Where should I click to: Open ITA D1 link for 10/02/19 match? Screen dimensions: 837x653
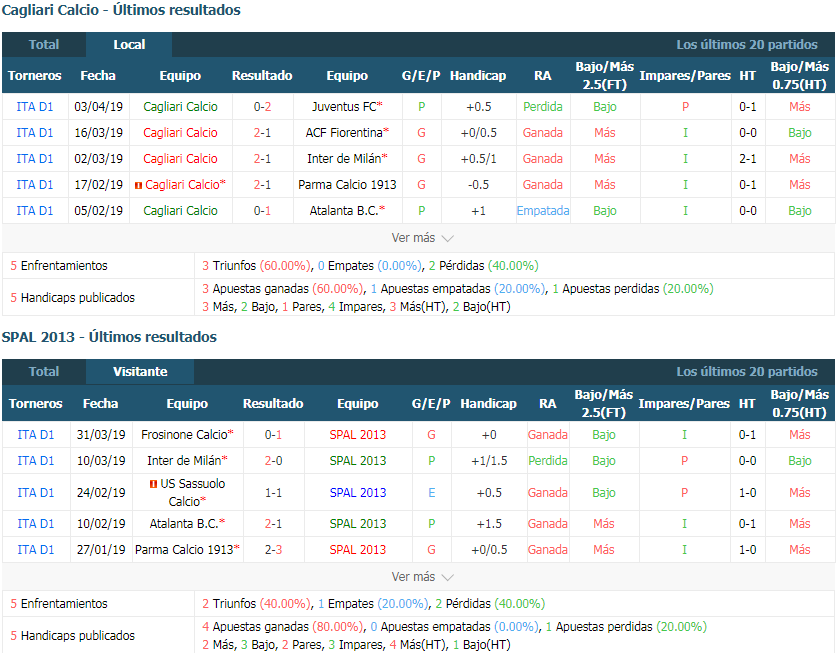tap(36, 524)
